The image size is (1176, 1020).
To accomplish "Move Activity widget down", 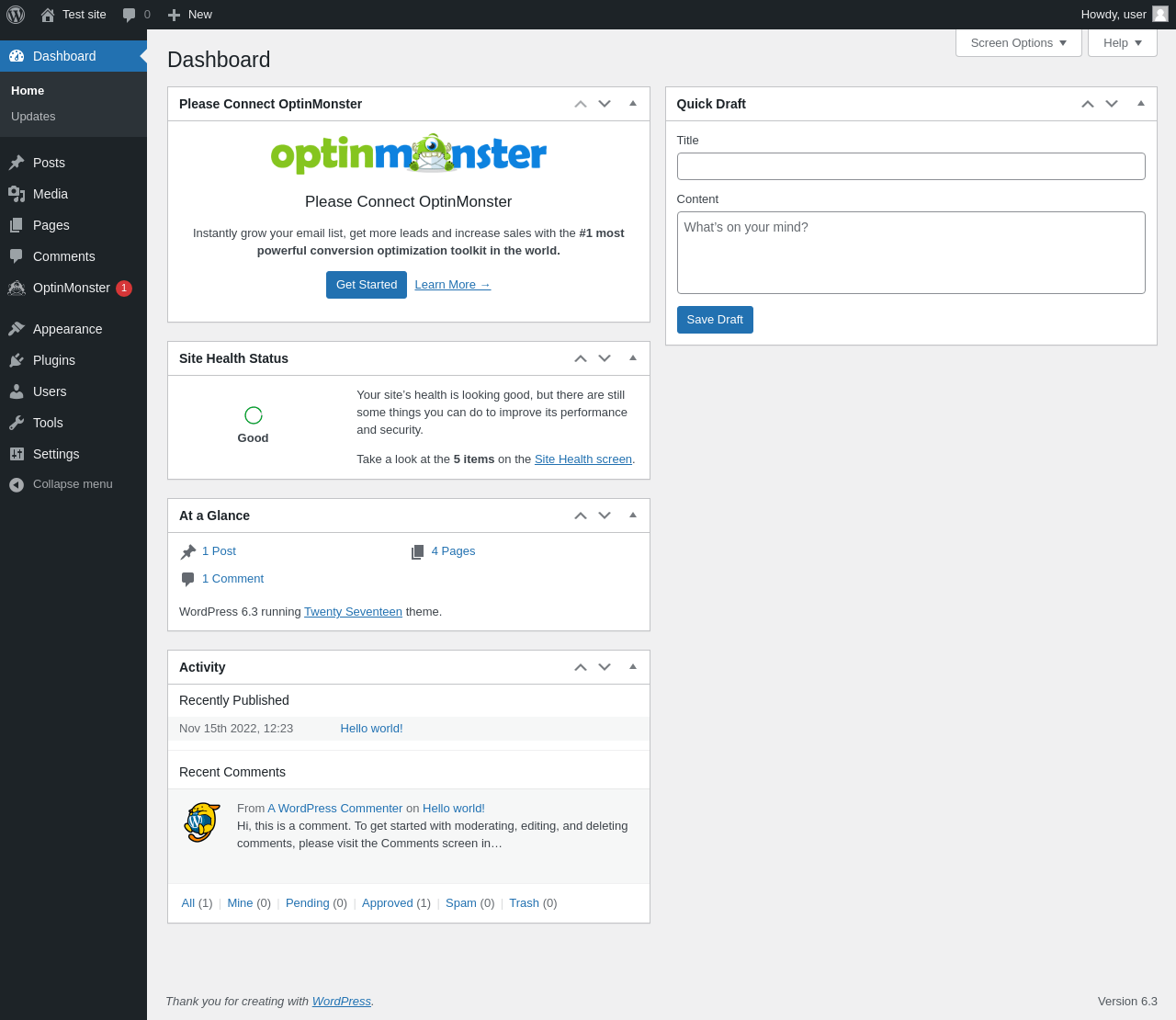I will [605, 667].
